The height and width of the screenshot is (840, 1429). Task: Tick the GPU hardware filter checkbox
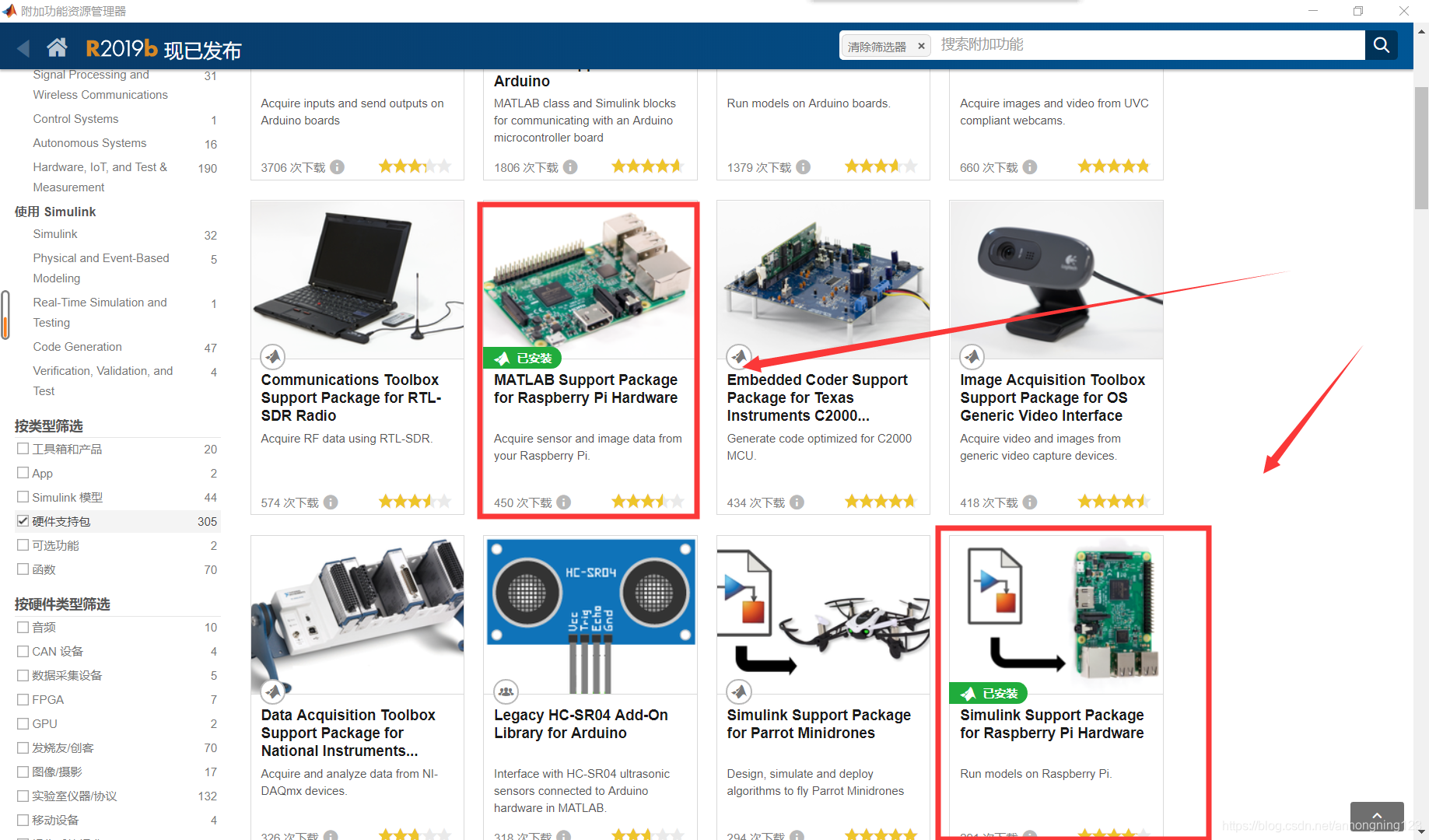pyautogui.click(x=23, y=723)
